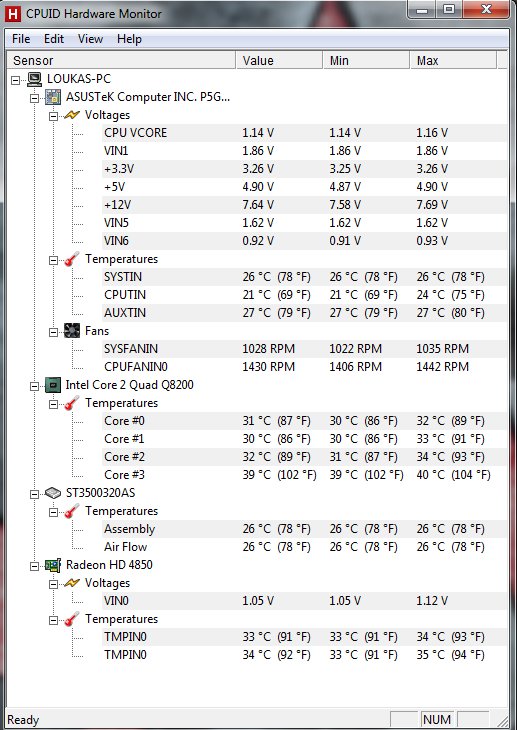Click the hard drive Temperatures thermometer icon
This screenshot has height=730, width=517.
[72, 511]
